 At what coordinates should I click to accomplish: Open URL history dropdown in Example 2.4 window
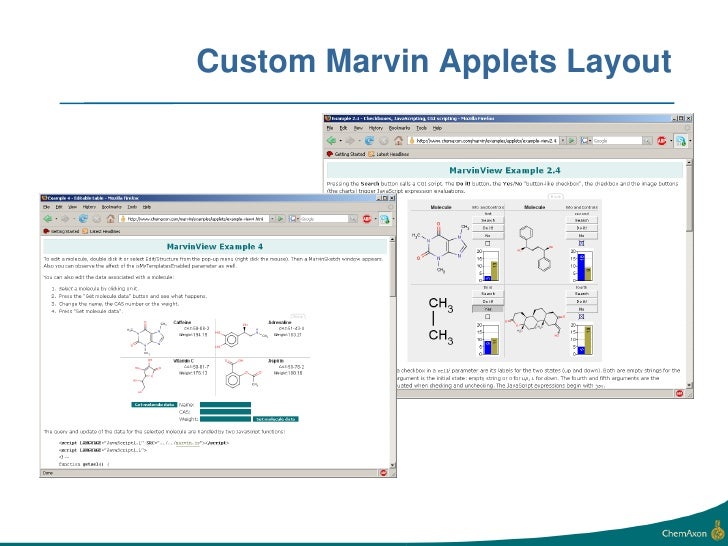(x=563, y=140)
